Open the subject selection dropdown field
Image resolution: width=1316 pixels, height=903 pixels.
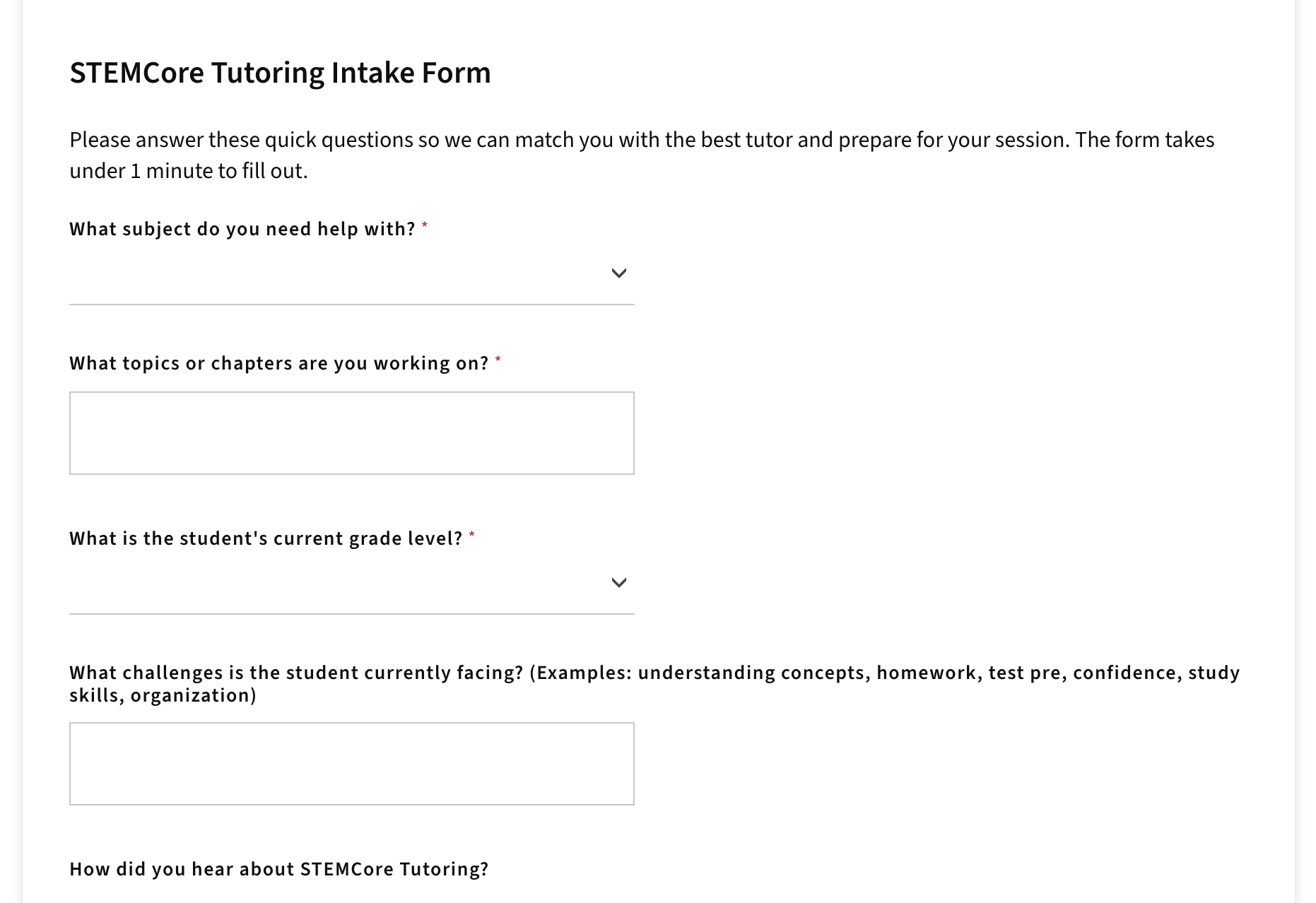(x=339, y=274)
